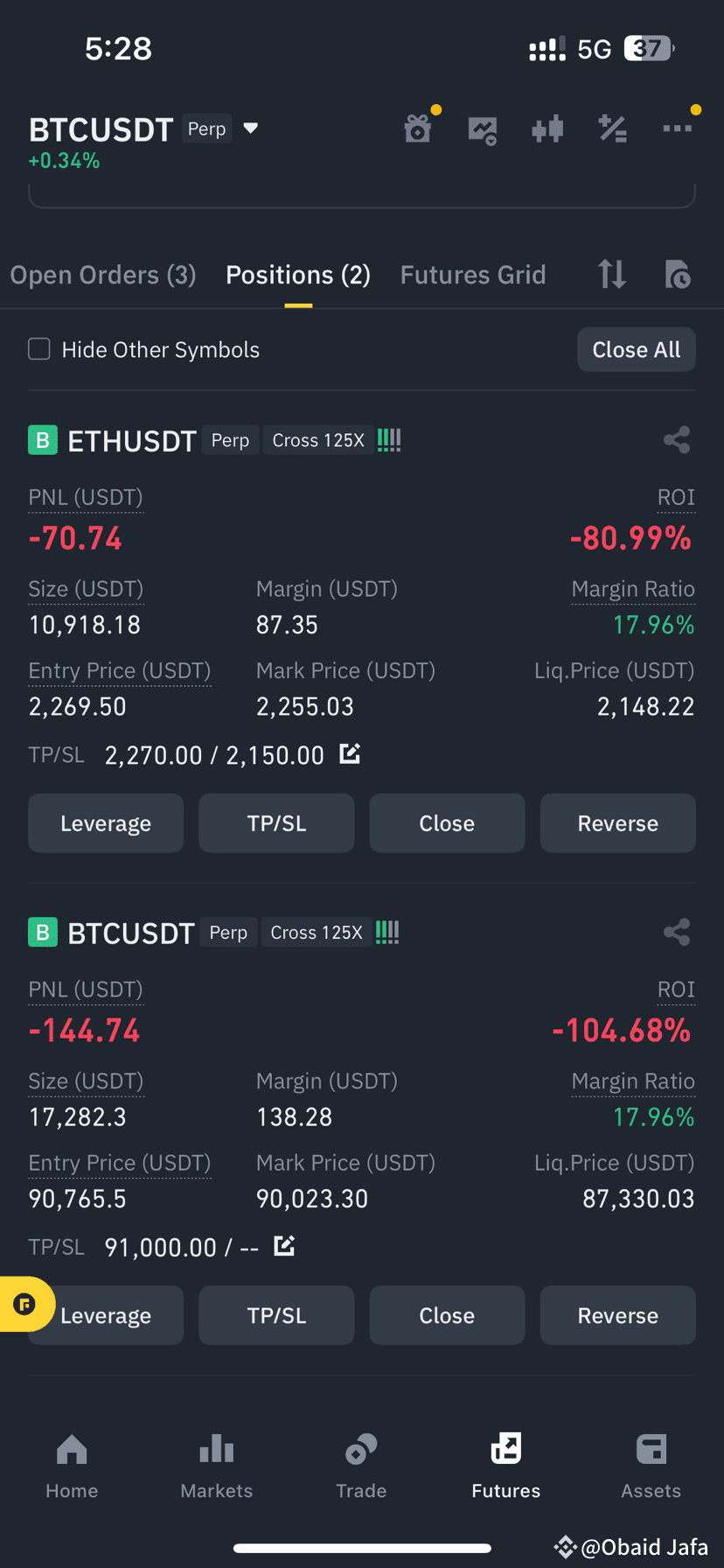Tap Reverse on the ETHUSDT position
Image resolution: width=724 pixels, height=1568 pixels.
618,823
